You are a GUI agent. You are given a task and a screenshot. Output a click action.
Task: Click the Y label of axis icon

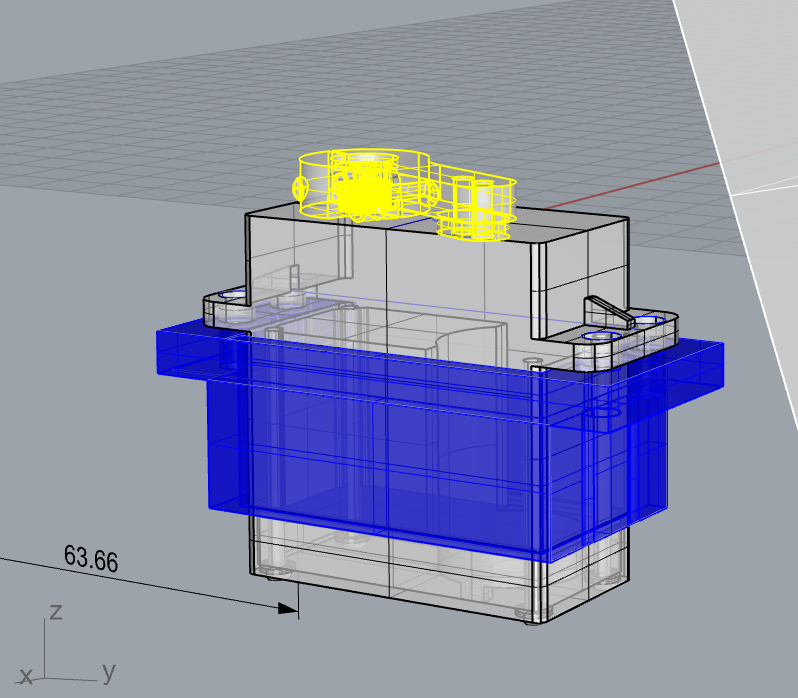coord(107,672)
